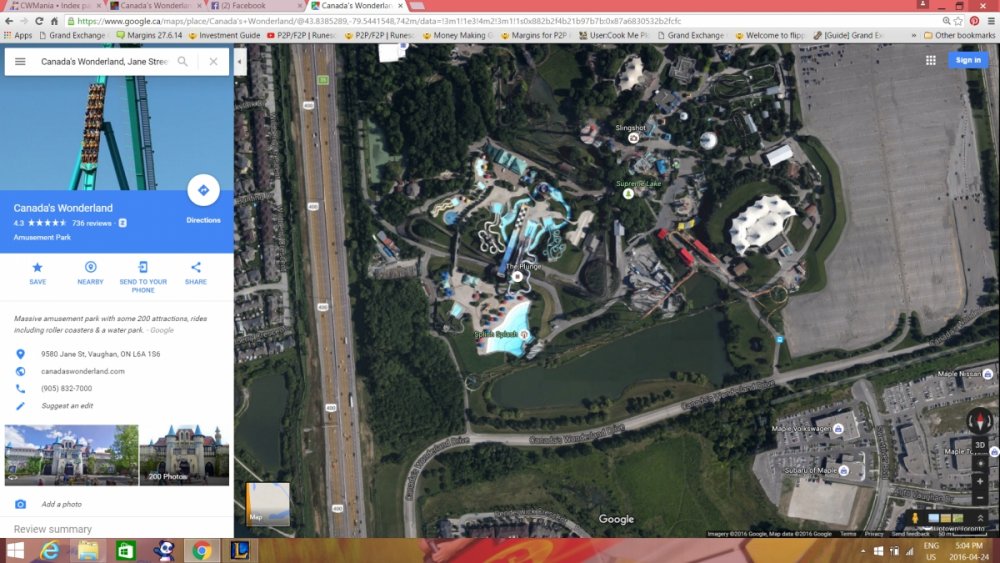Click the Street View pegman icon

pyautogui.click(x=915, y=518)
